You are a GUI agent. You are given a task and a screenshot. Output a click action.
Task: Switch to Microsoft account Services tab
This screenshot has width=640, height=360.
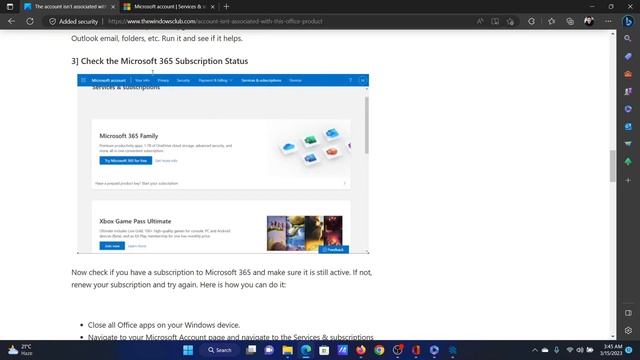coord(168,7)
